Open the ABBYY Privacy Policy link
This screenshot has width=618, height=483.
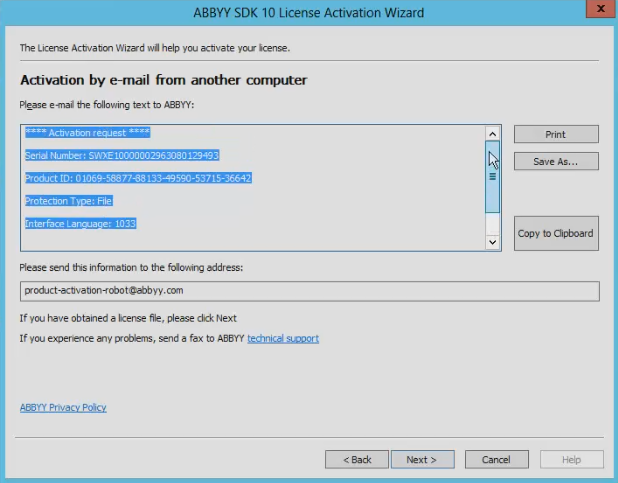[x=63, y=408]
